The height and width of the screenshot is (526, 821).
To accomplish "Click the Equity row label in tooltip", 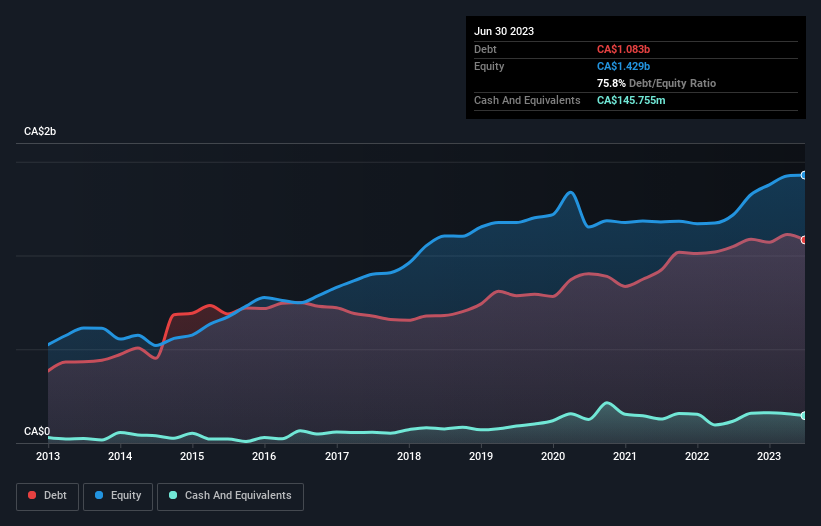I will coord(489,66).
